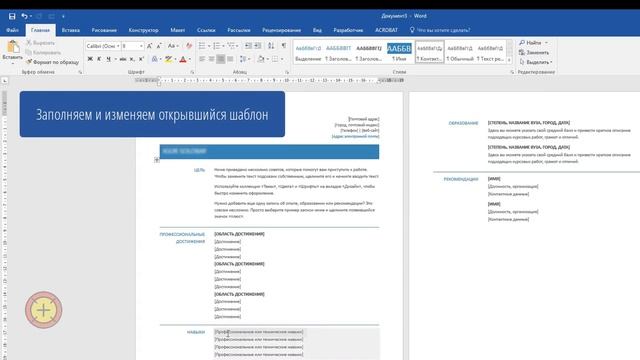This screenshot has height=360, width=640.
Task: Customize the Quick Access Toolbar
Action: tap(63, 16)
